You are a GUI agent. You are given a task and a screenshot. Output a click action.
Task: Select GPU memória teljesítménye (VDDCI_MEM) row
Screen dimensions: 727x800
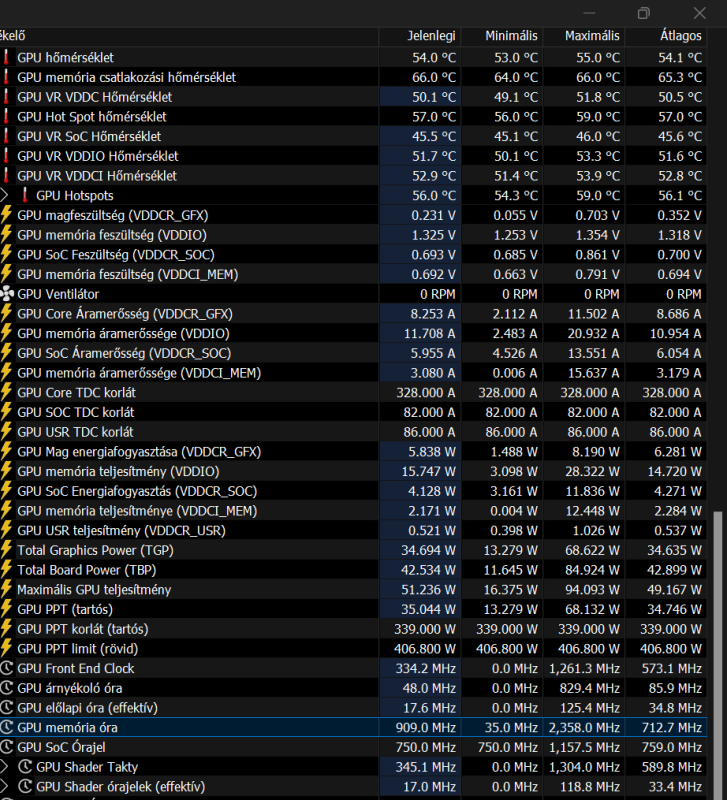tap(353, 511)
